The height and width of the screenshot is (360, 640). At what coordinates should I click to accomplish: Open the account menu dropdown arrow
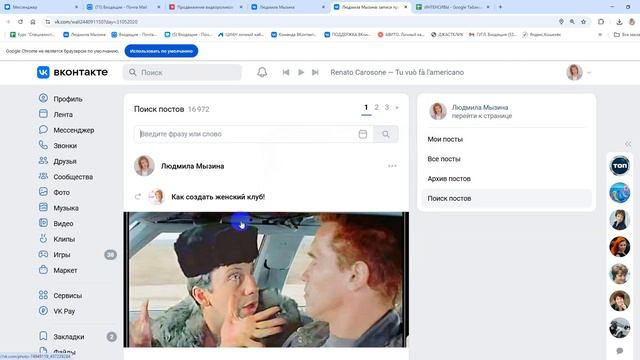589,73
